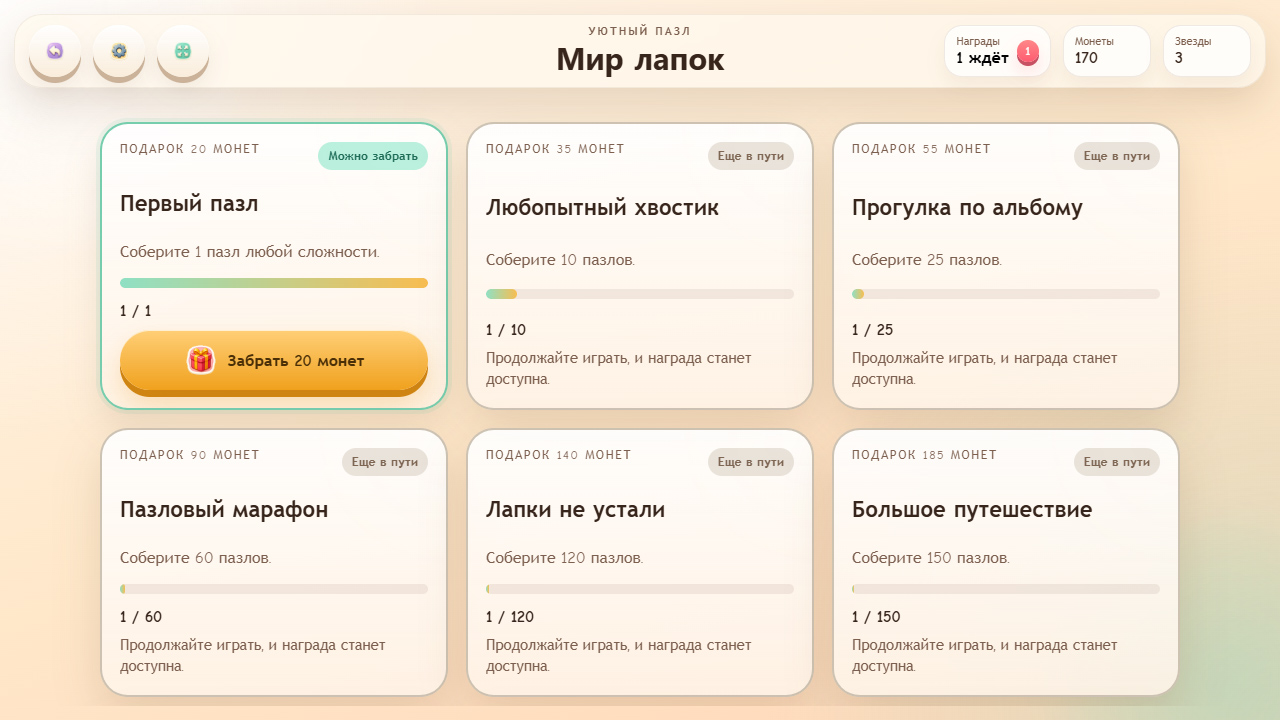Click 'Еще в пути' badge on Прогулка по альбому
1280x720 pixels.
point(1117,156)
